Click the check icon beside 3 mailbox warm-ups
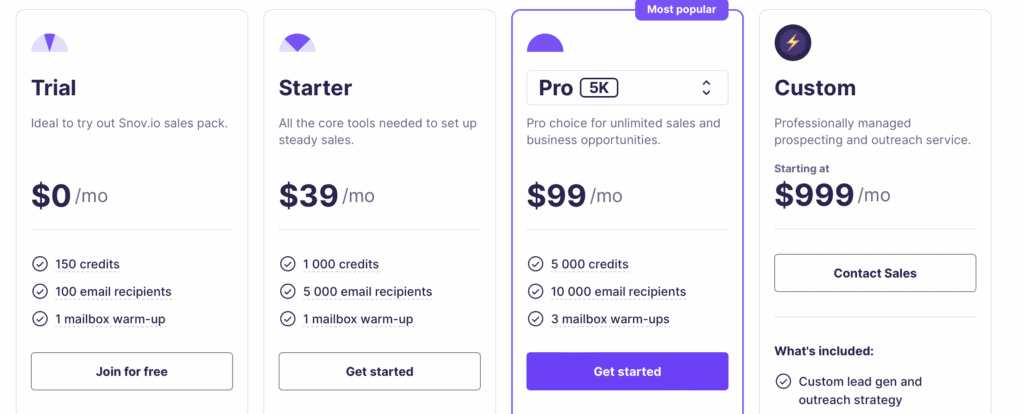The width and height of the screenshot is (1024, 414). tap(536, 319)
